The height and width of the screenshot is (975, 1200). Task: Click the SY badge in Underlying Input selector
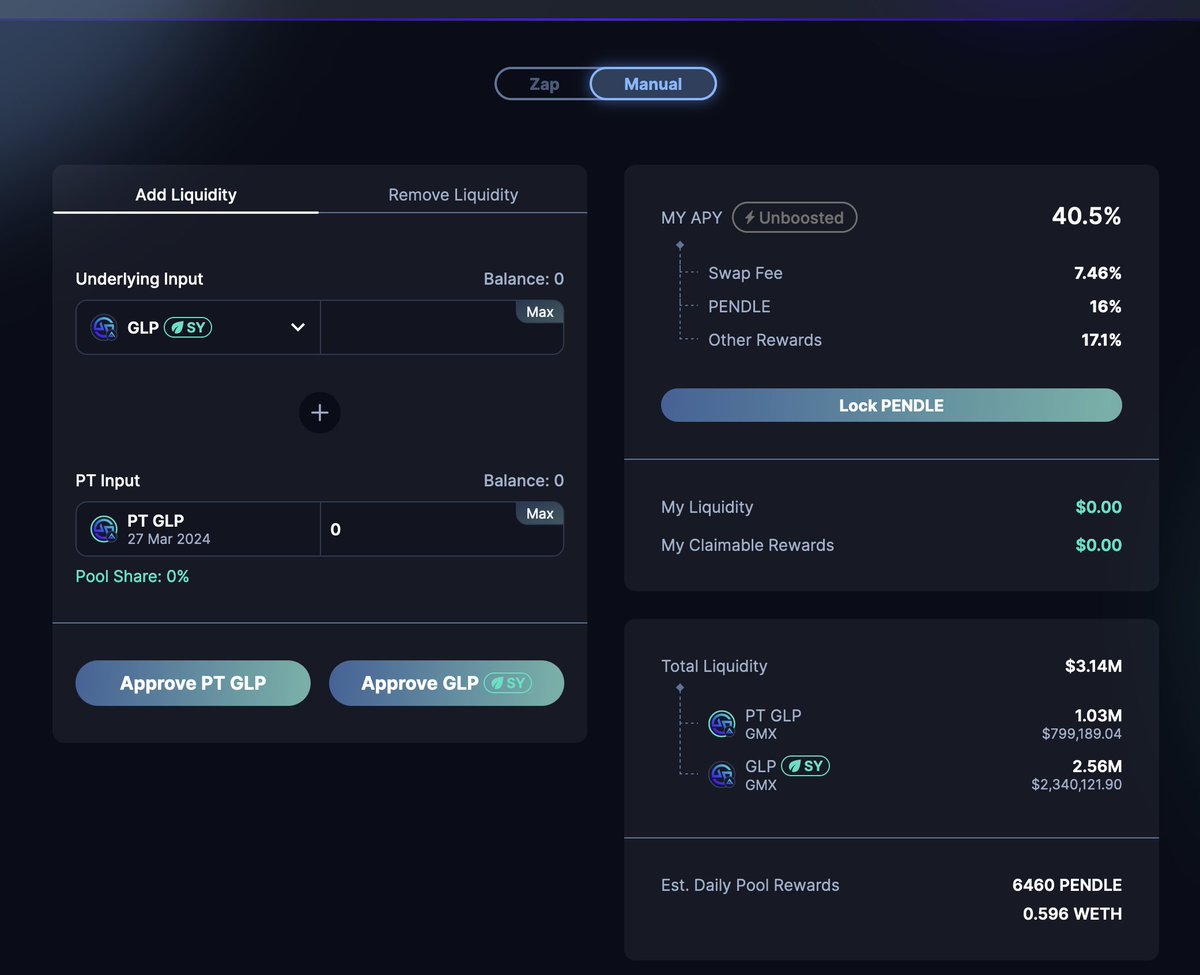[188, 327]
